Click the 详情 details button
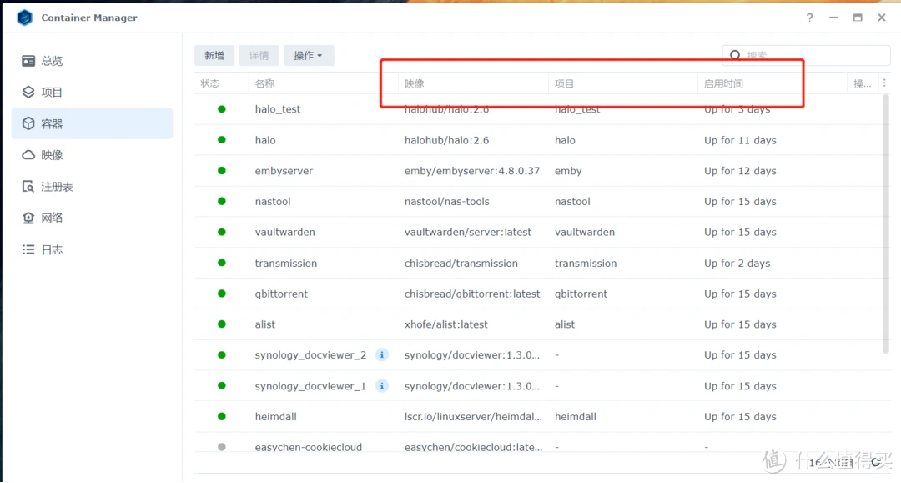 tap(259, 56)
